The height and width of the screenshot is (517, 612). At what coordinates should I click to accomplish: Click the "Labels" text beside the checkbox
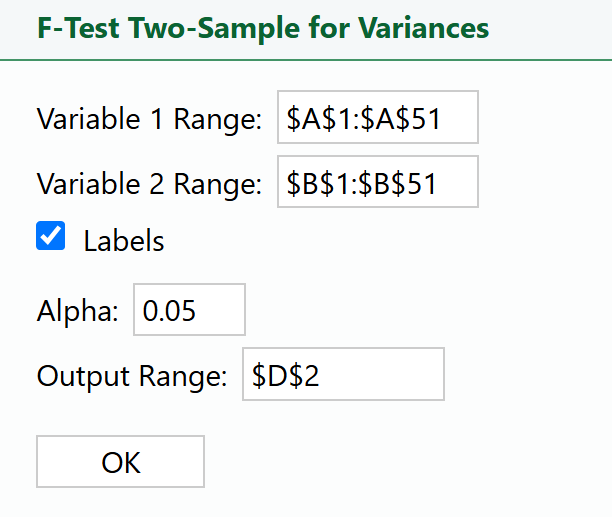[x=124, y=241]
